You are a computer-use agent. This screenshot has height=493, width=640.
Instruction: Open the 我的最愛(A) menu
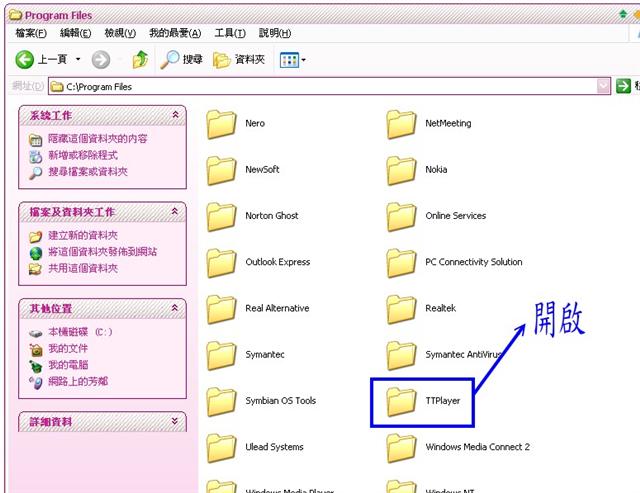click(x=175, y=33)
